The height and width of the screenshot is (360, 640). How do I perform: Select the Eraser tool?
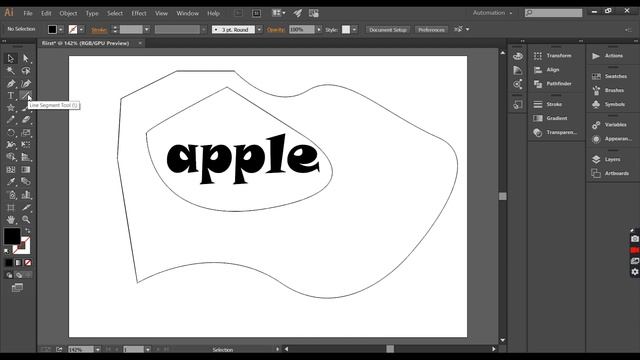(26, 120)
